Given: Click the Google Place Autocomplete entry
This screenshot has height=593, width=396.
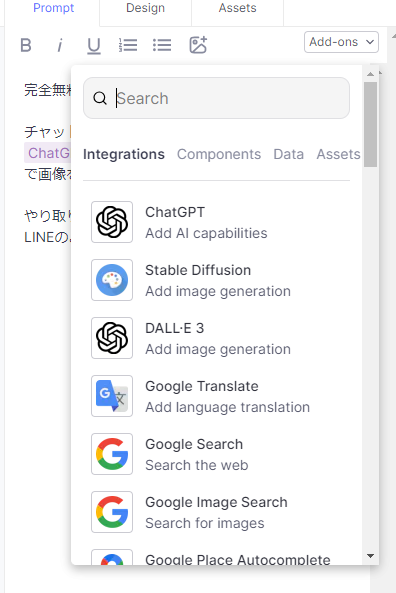Looking at the screenshot, I should pyautogui.click(x=216, y=557).
